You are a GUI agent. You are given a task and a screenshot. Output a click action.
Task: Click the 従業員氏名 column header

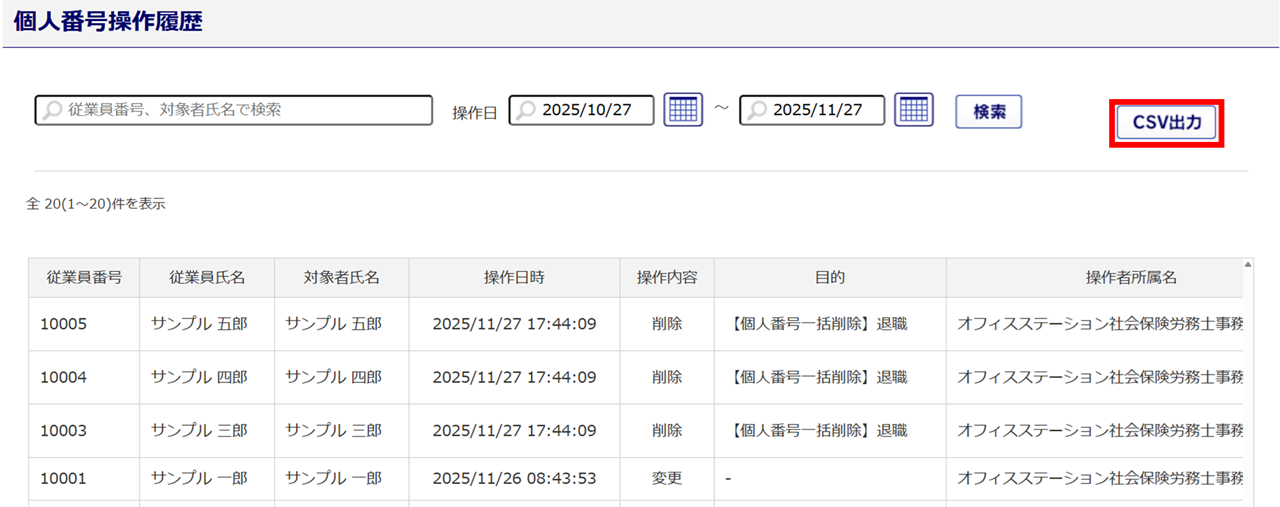[207, 278]
